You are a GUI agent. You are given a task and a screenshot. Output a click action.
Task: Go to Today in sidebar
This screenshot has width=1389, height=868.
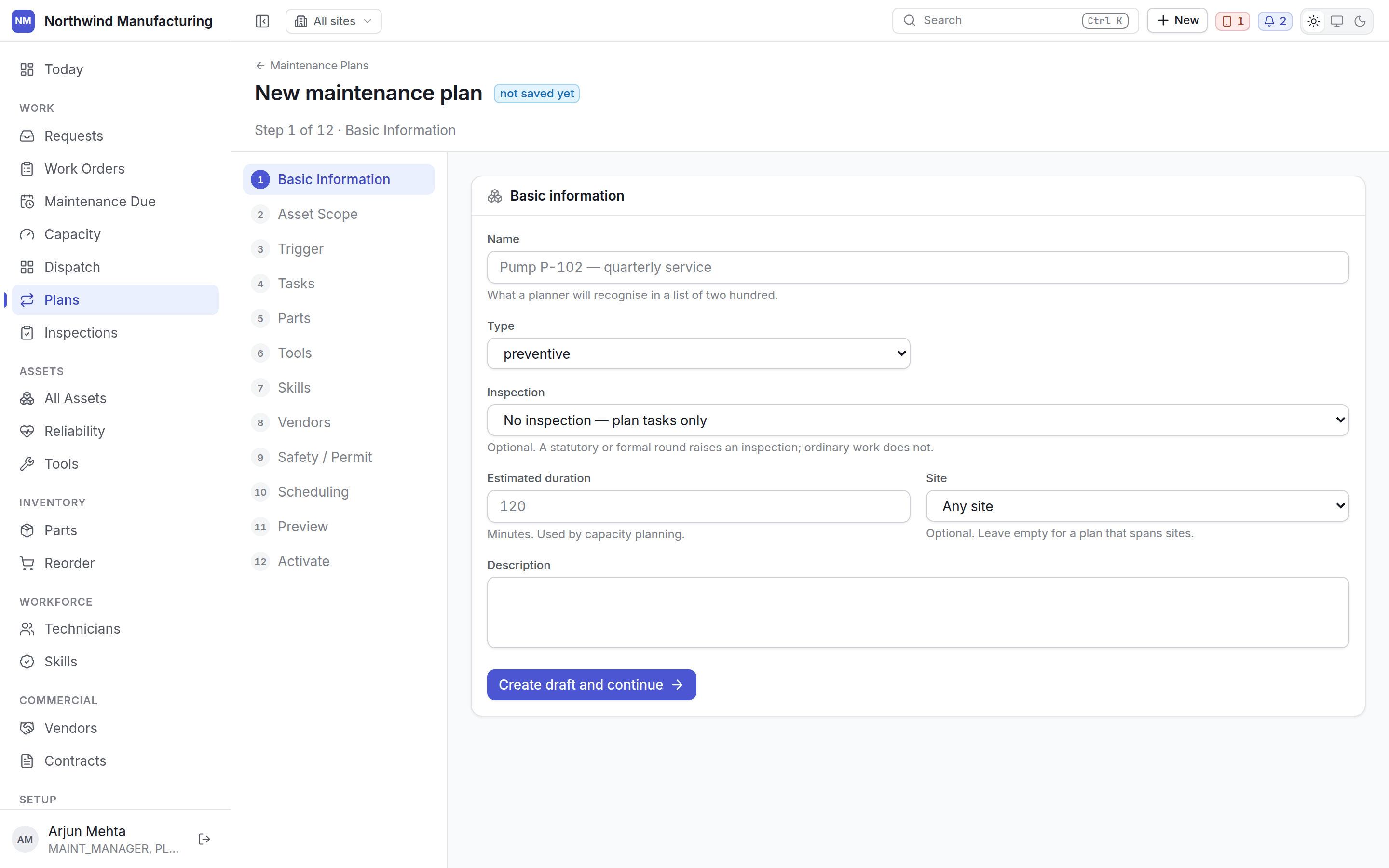(x=115, y=69)
